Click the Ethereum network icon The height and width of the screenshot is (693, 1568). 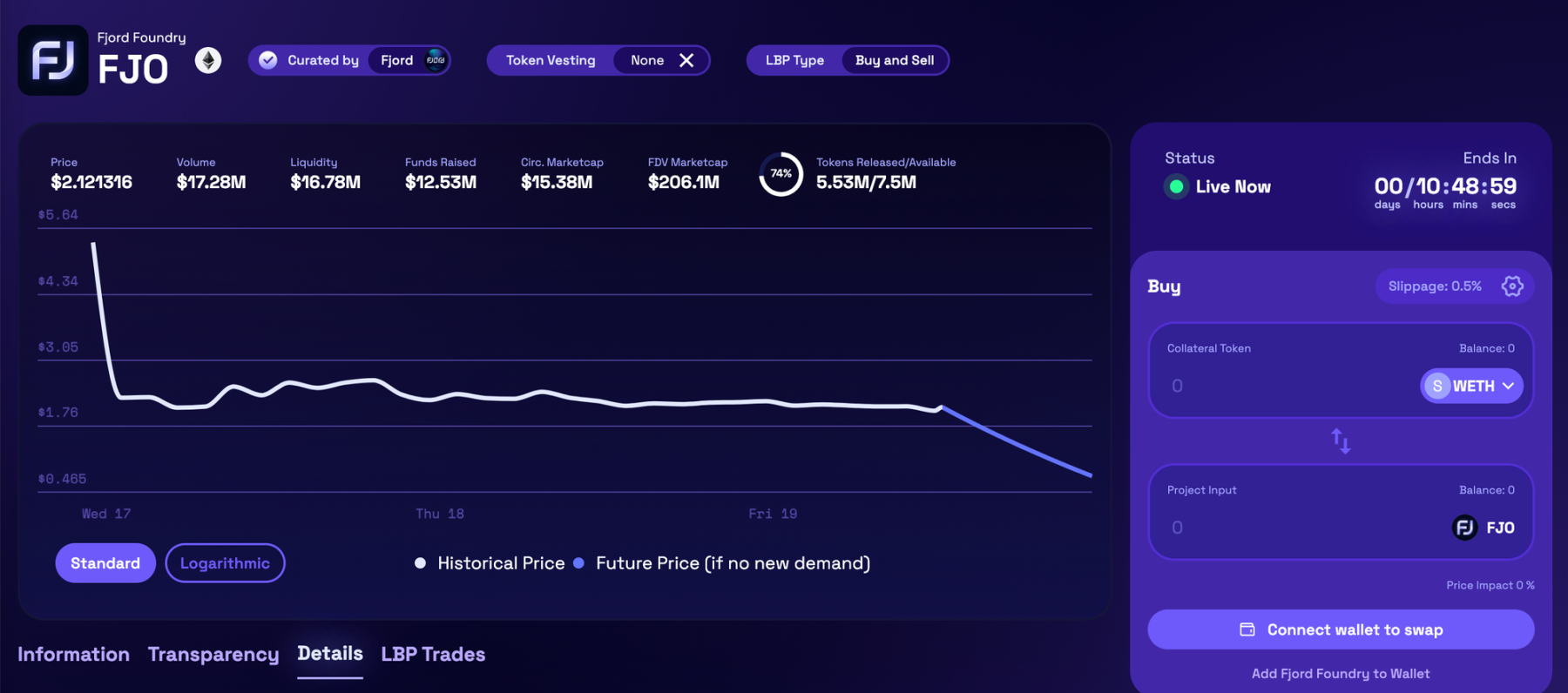(x=207, y=60)
